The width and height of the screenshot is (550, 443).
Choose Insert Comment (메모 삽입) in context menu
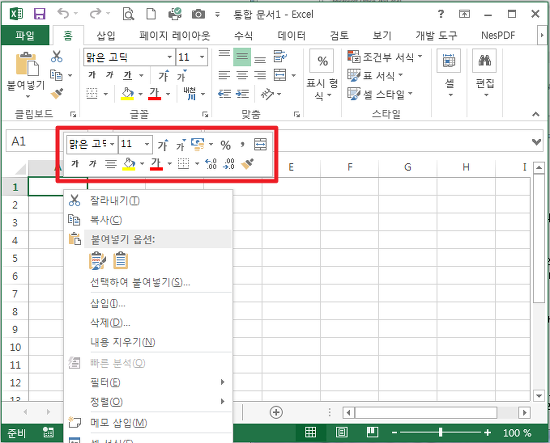click(148, 423)
